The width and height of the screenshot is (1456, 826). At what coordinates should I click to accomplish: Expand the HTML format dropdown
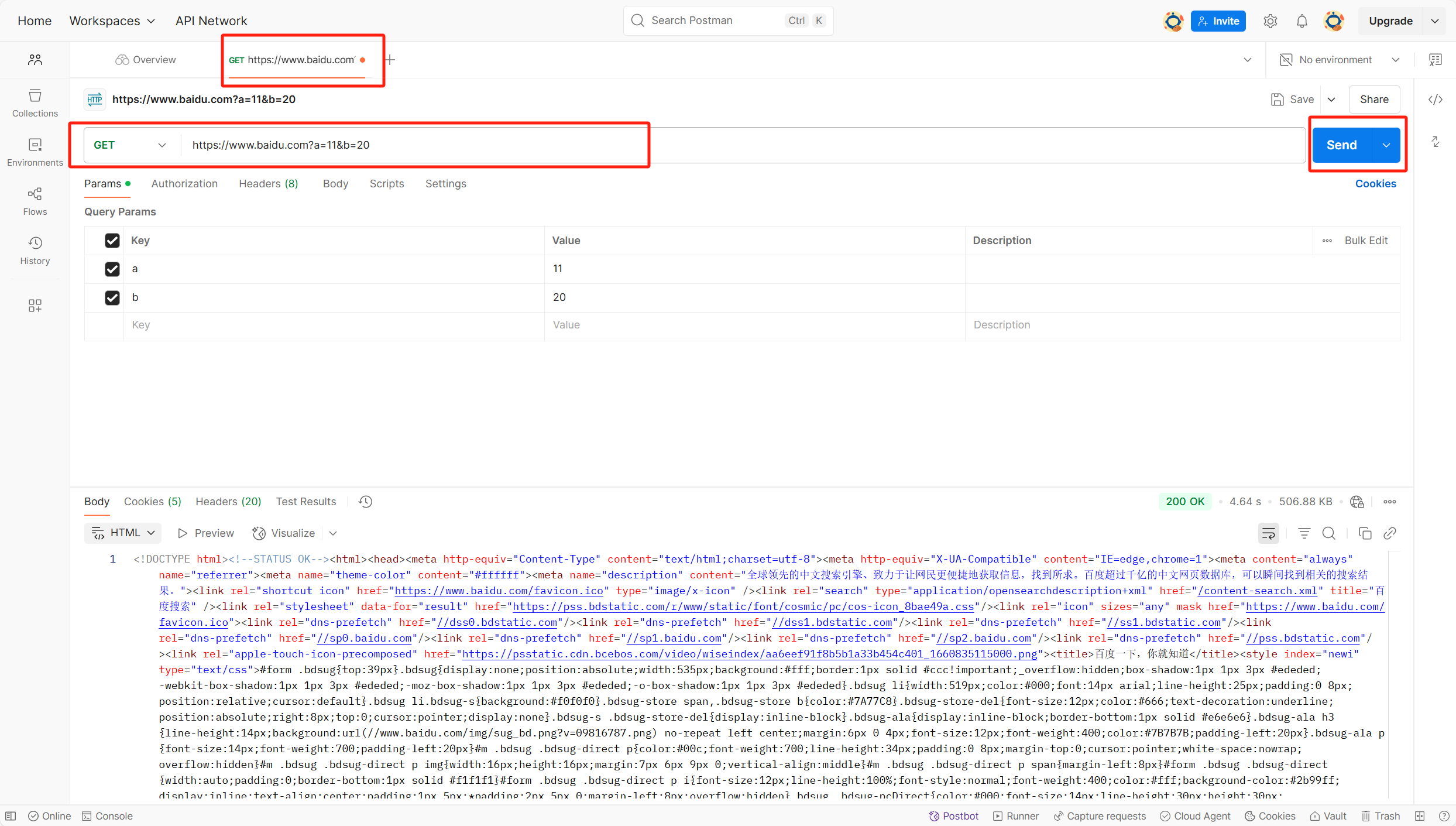(123, 533)
